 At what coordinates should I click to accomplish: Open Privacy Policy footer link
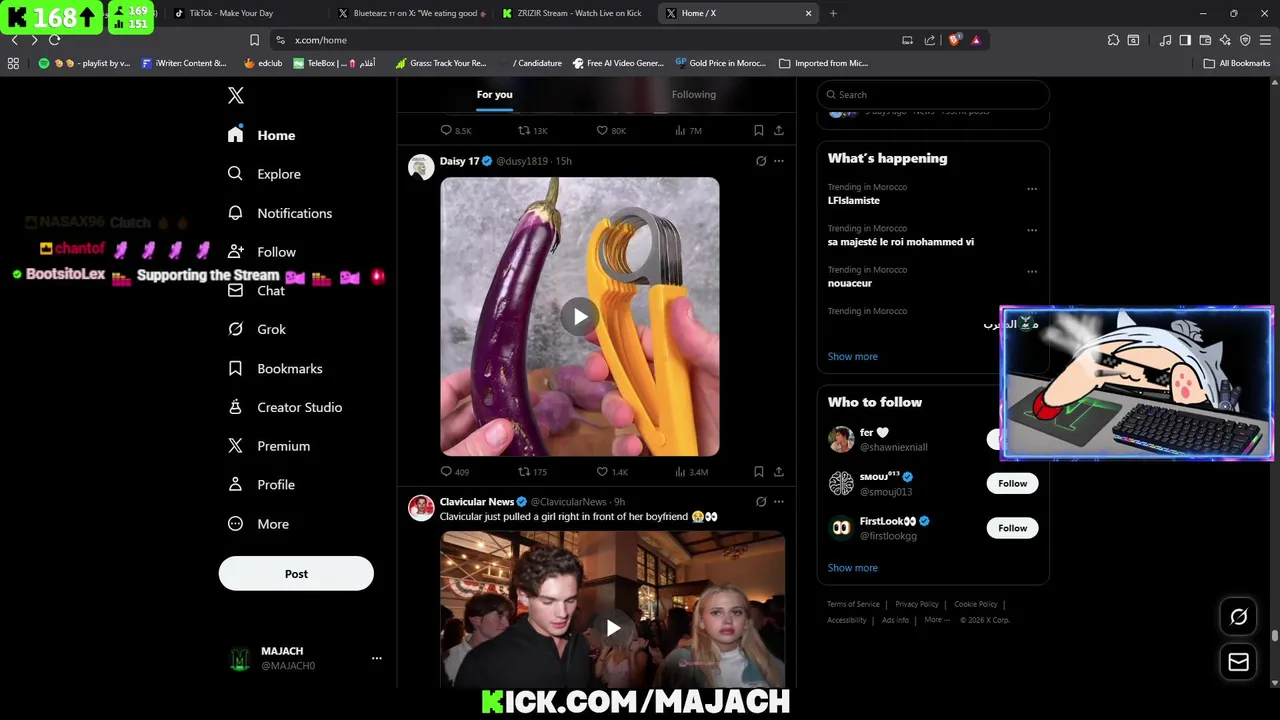[x=917, y=604]
